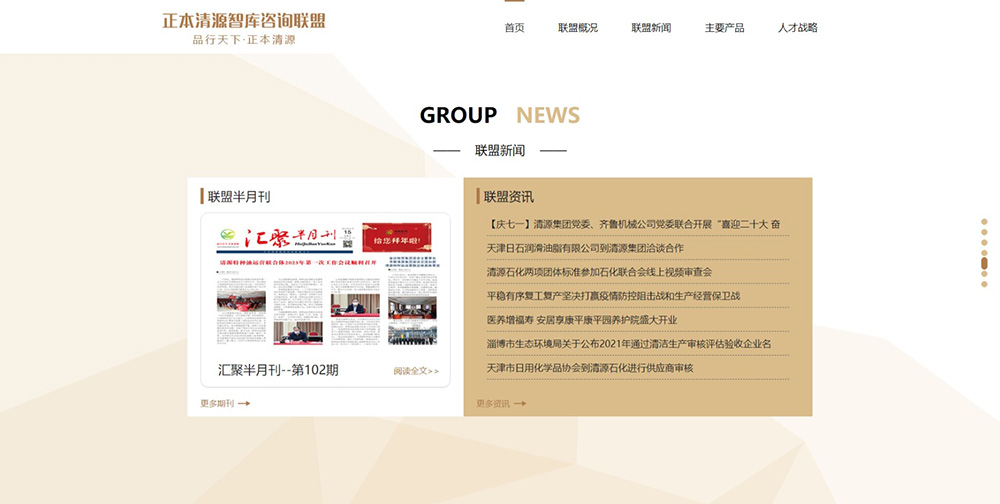
Task: Open 天津市日用化学品协会 news article
Action: pyautogui.click(x=589, y=368)
